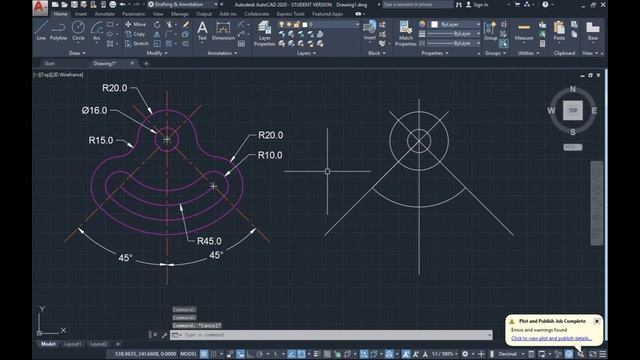Add a new drawing tab with plus
Image resolution: width=640 pixels, height=360 pixels.
146,63
